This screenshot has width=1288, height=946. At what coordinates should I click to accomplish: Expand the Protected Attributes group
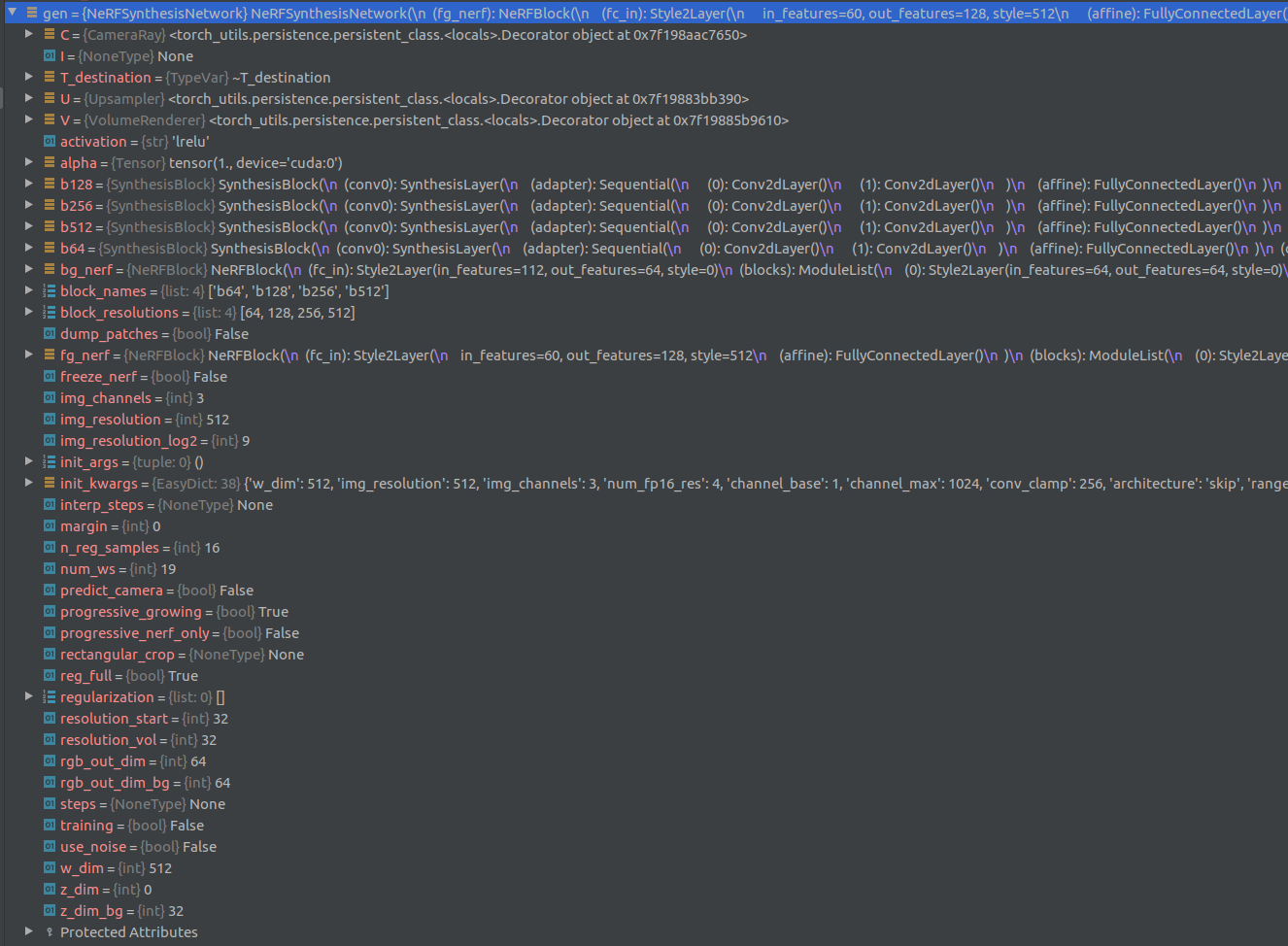28,931
